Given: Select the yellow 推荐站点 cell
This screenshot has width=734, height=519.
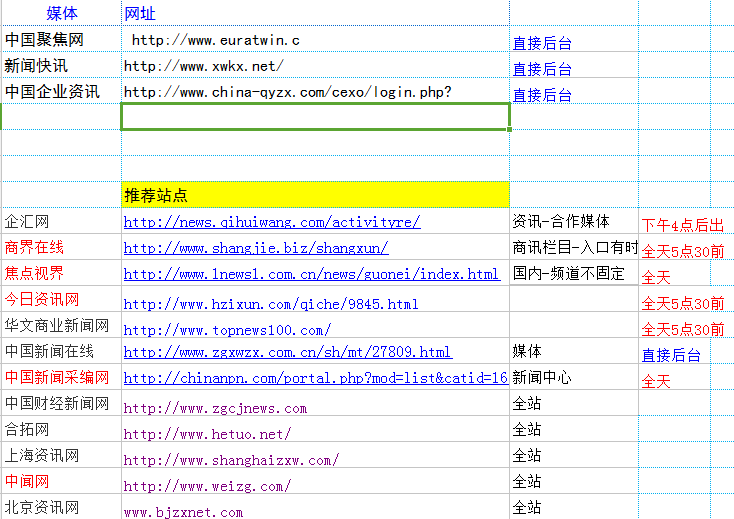Looking at the screenshot, I should (316, 195).
